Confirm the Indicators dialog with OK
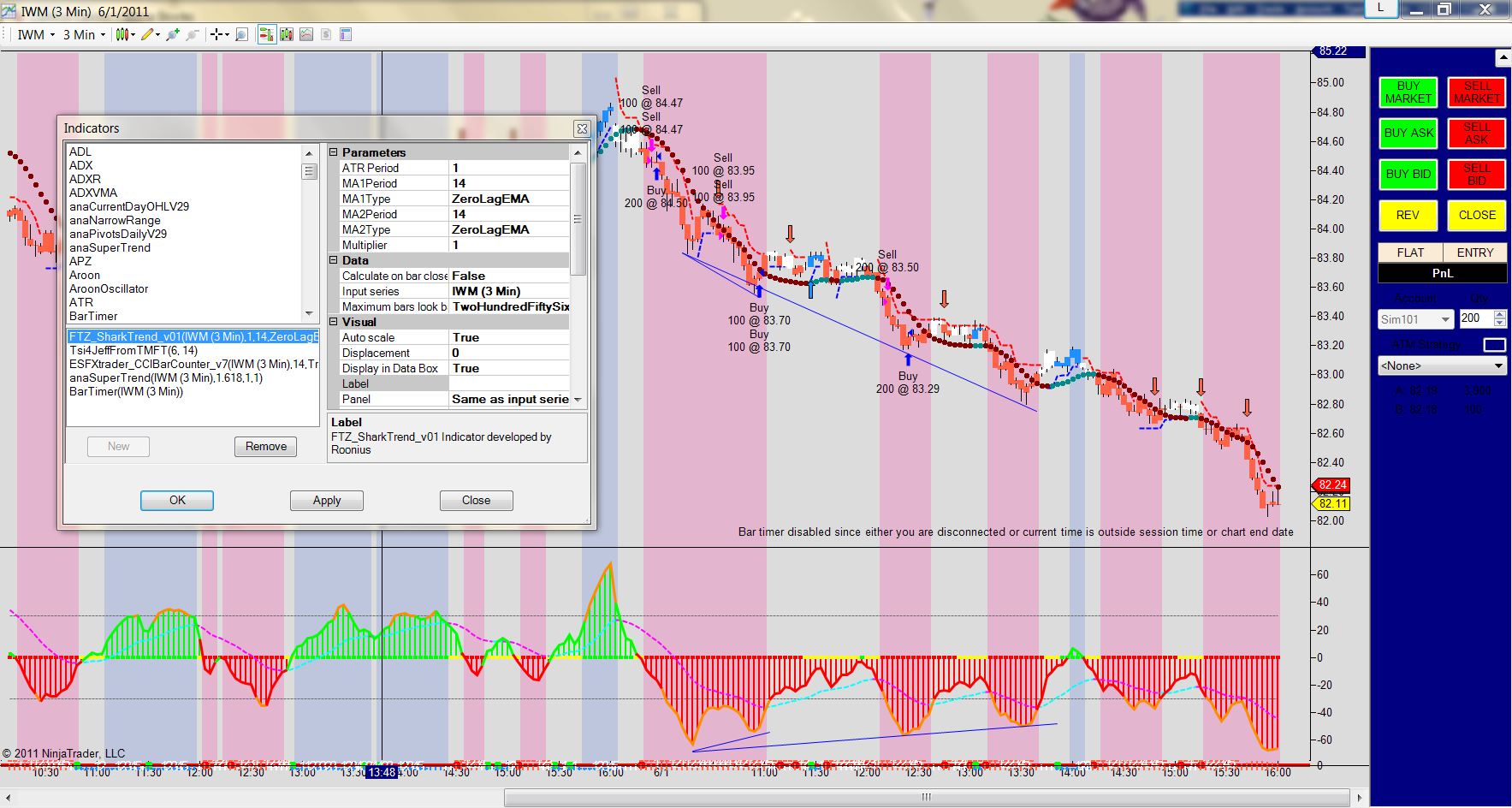Image resolution: width=1512 pixels, height=808 pixels. point(177,501)
